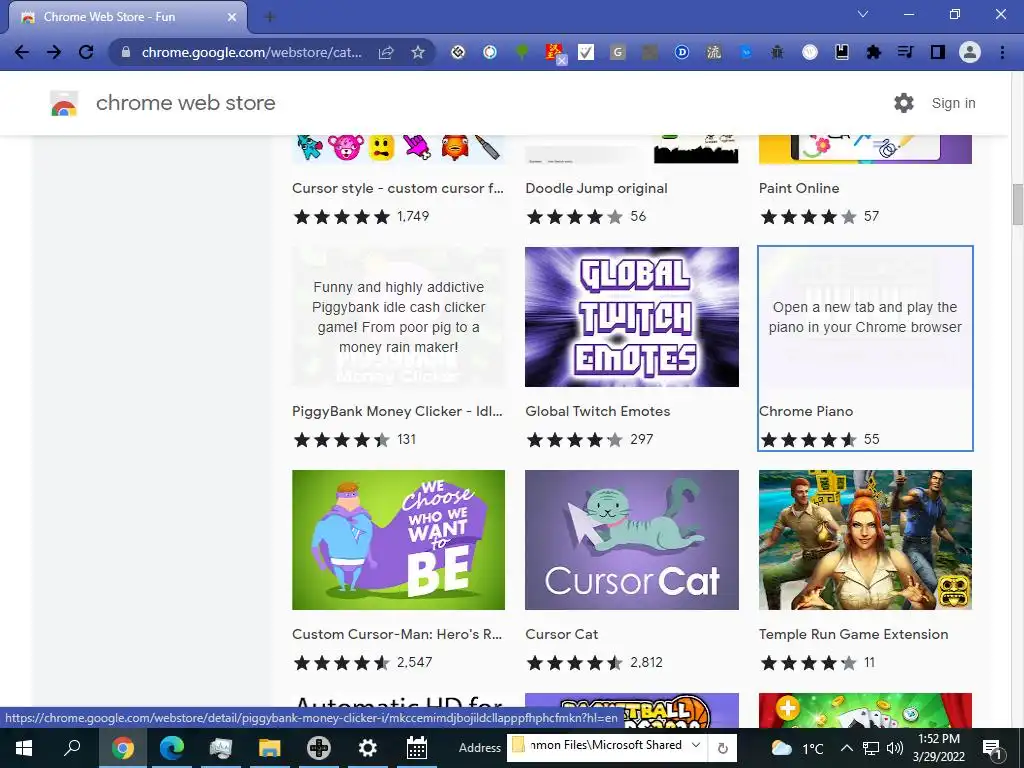Viewport: 1024px width, 768px height.
Task: Open File Explorer from the taskbar
Action: pyautogui.click(x=270, y=748)
